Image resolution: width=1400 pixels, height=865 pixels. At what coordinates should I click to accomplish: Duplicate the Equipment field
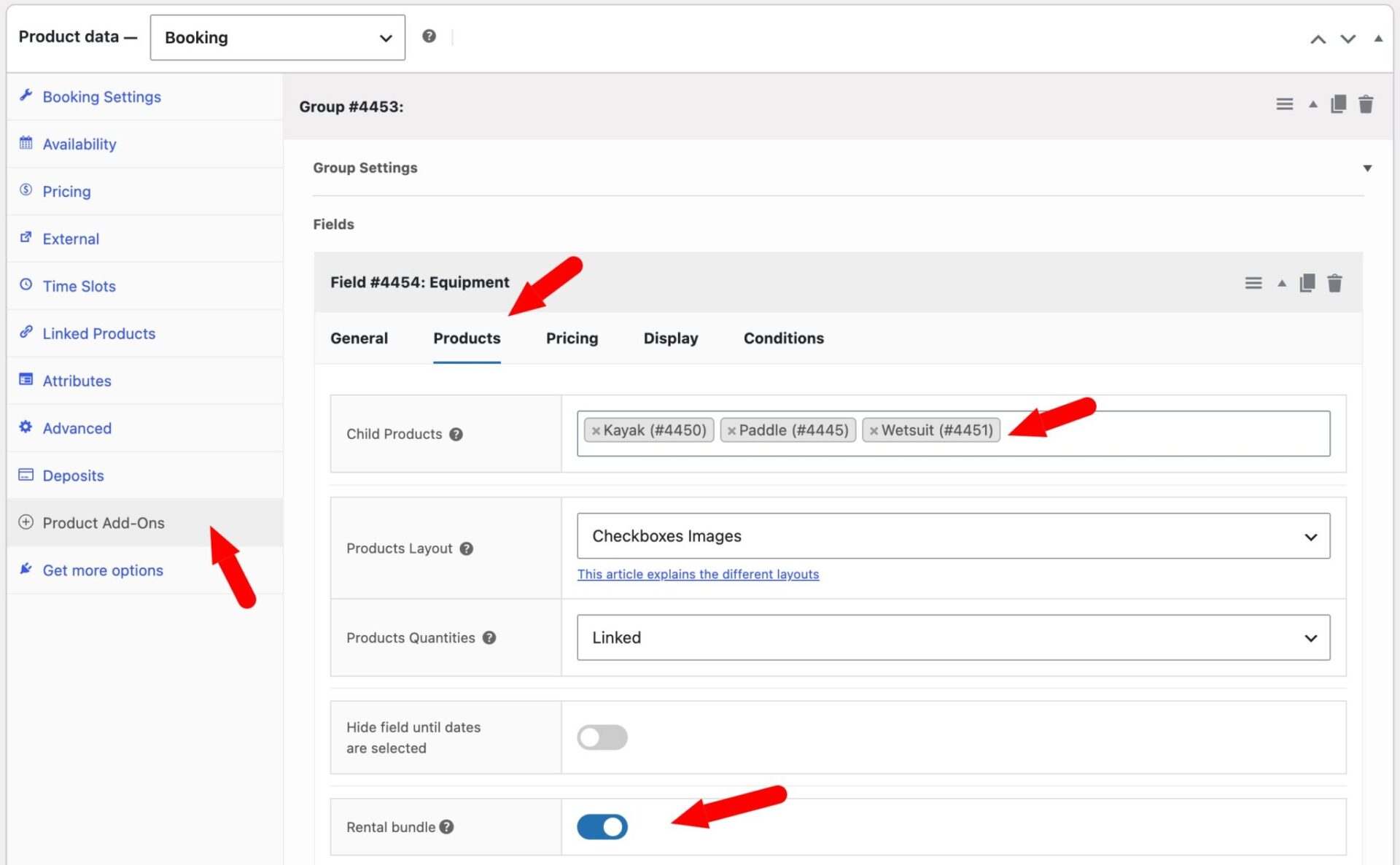pyautogui.click(x=1307, y=283)
